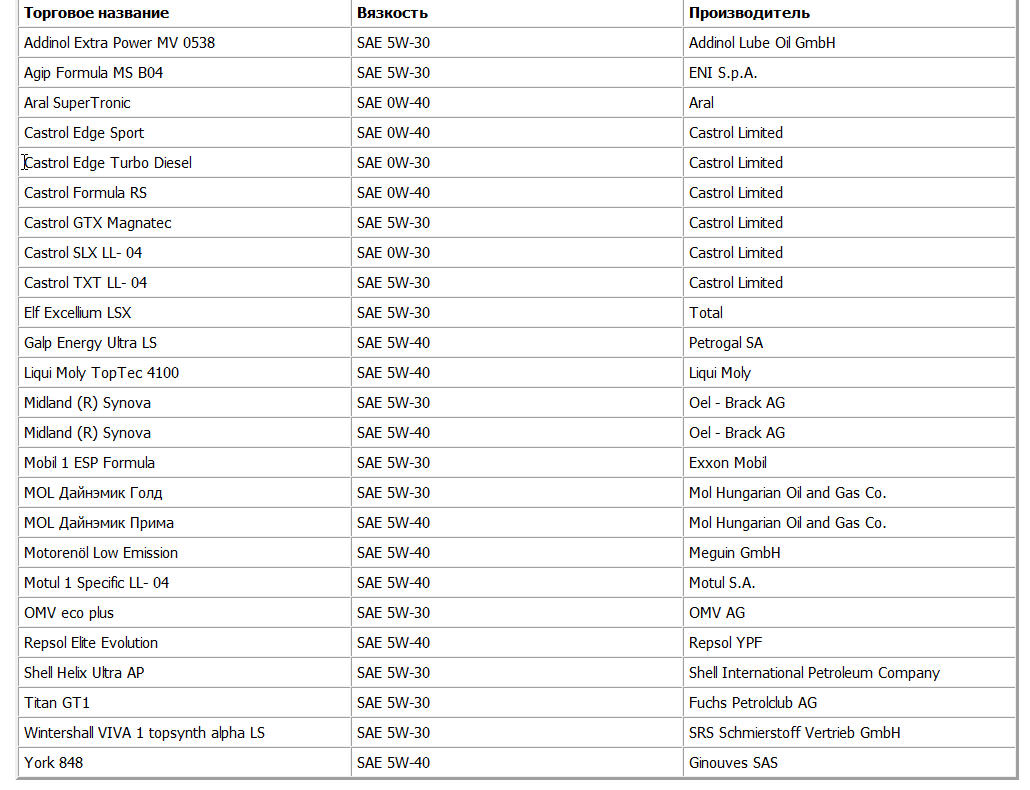Select the Fuchs Petrolclub AG manufacturer cell
Image resolution: width=1030 pixels, height=790 pixels.
pyautogui.click(x=752, y=703)
